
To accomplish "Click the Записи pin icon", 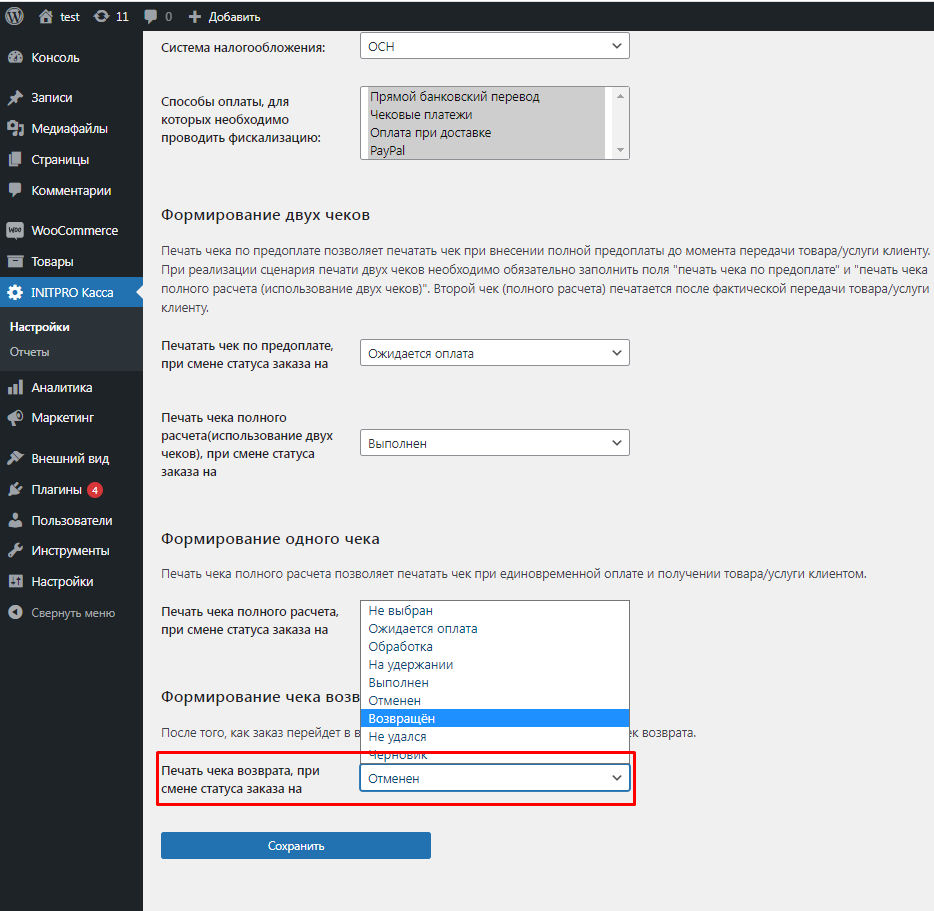I will pos(15,98).
